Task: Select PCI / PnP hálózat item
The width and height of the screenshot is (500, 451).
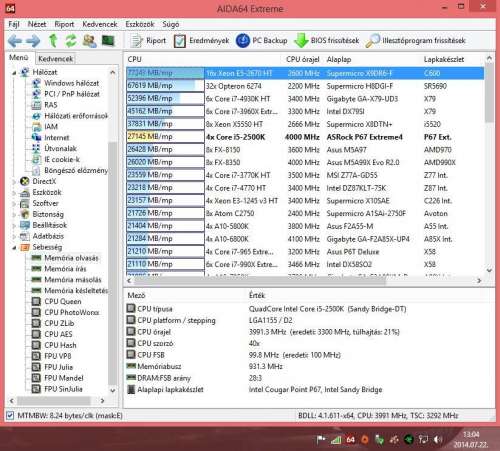Action: [x=72, y=94]
